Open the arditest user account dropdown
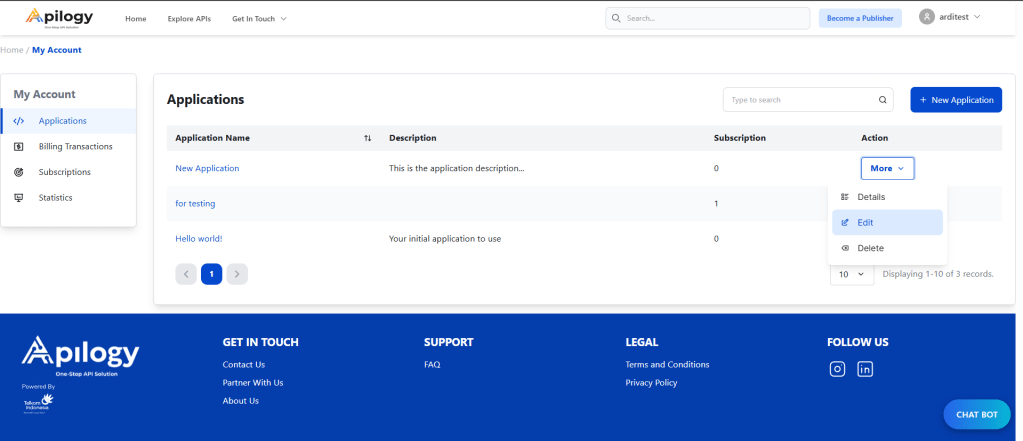 pos(950,17)
